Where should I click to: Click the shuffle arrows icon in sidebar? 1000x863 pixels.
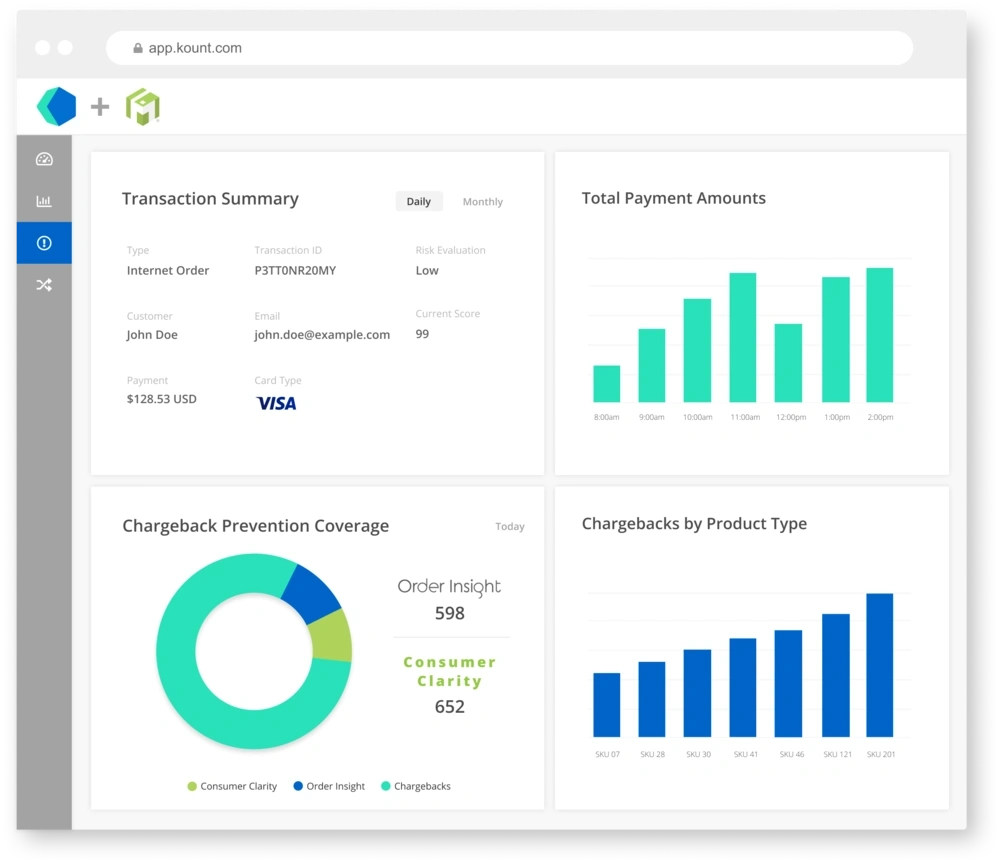[44, 285]
